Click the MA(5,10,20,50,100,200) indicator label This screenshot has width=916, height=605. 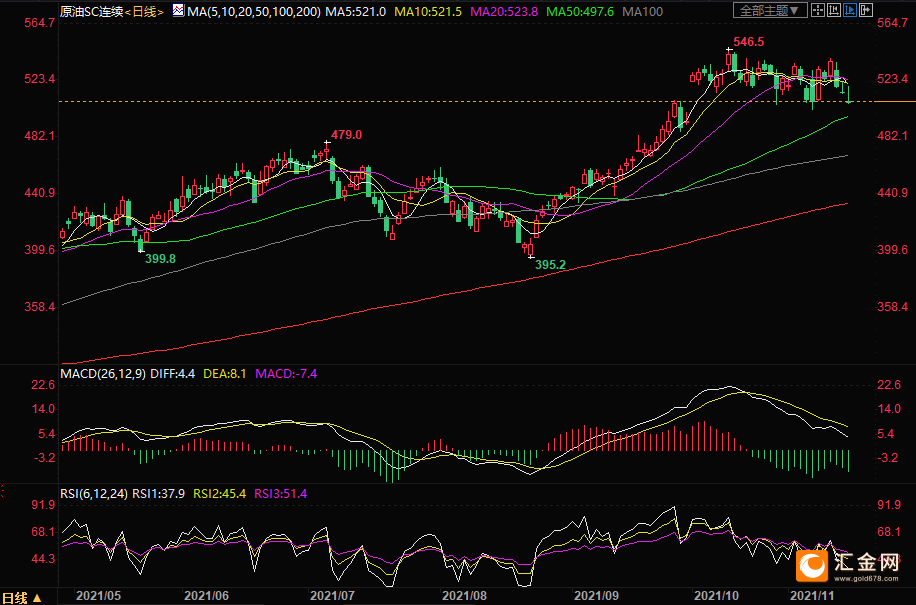[254, 11]
